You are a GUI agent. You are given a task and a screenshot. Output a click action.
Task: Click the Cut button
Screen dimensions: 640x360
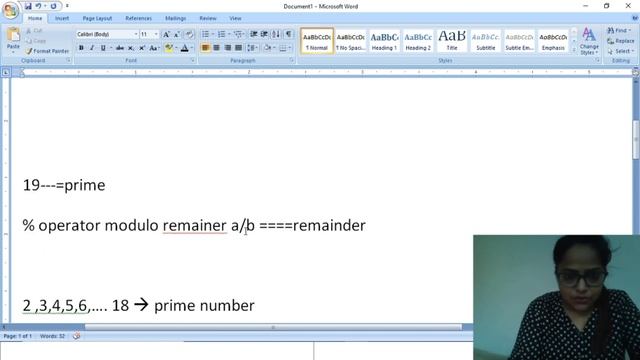point(34,31)
